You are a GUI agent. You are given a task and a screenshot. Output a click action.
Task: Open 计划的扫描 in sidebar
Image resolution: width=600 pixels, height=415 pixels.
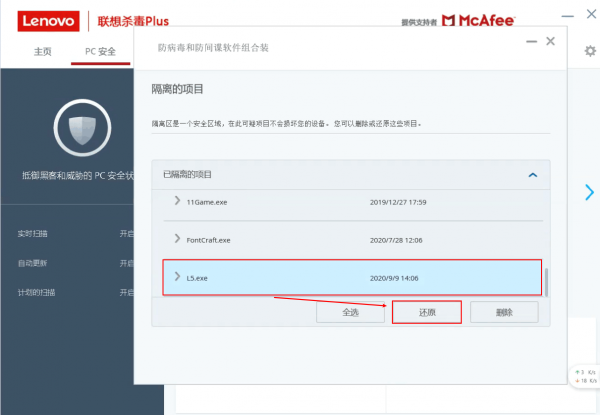pyautogui.click(x=36, y=293)
